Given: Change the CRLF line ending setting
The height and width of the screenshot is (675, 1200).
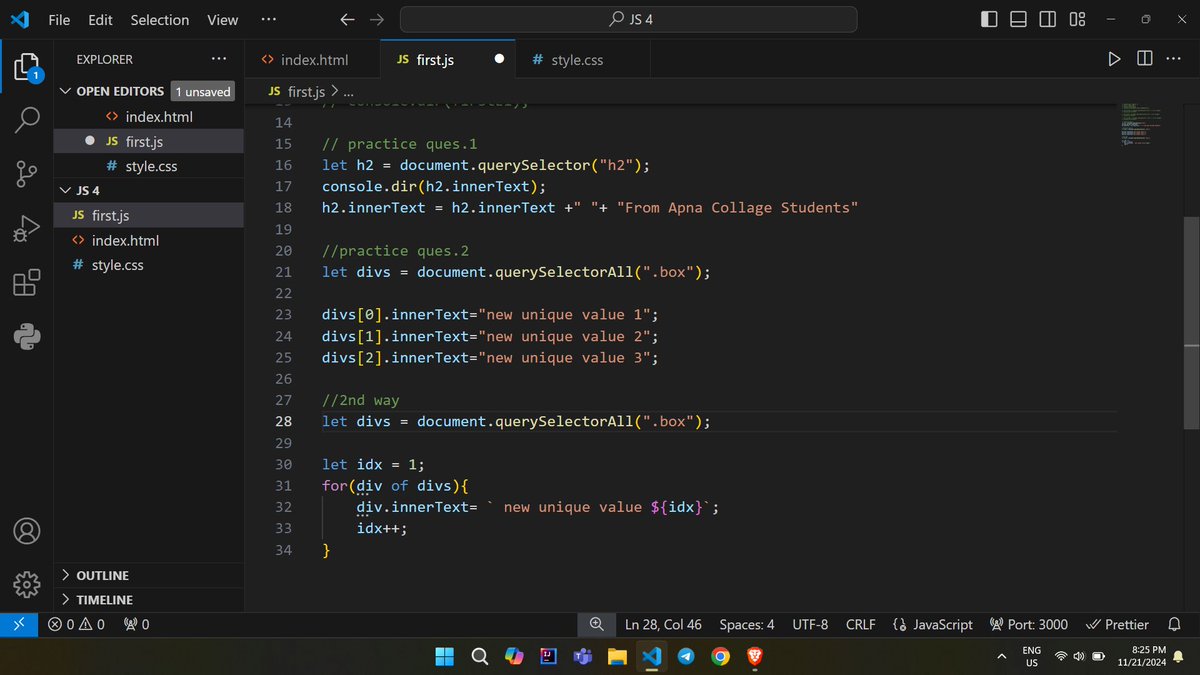Looking at the screenshot, I should click(860, 624).
